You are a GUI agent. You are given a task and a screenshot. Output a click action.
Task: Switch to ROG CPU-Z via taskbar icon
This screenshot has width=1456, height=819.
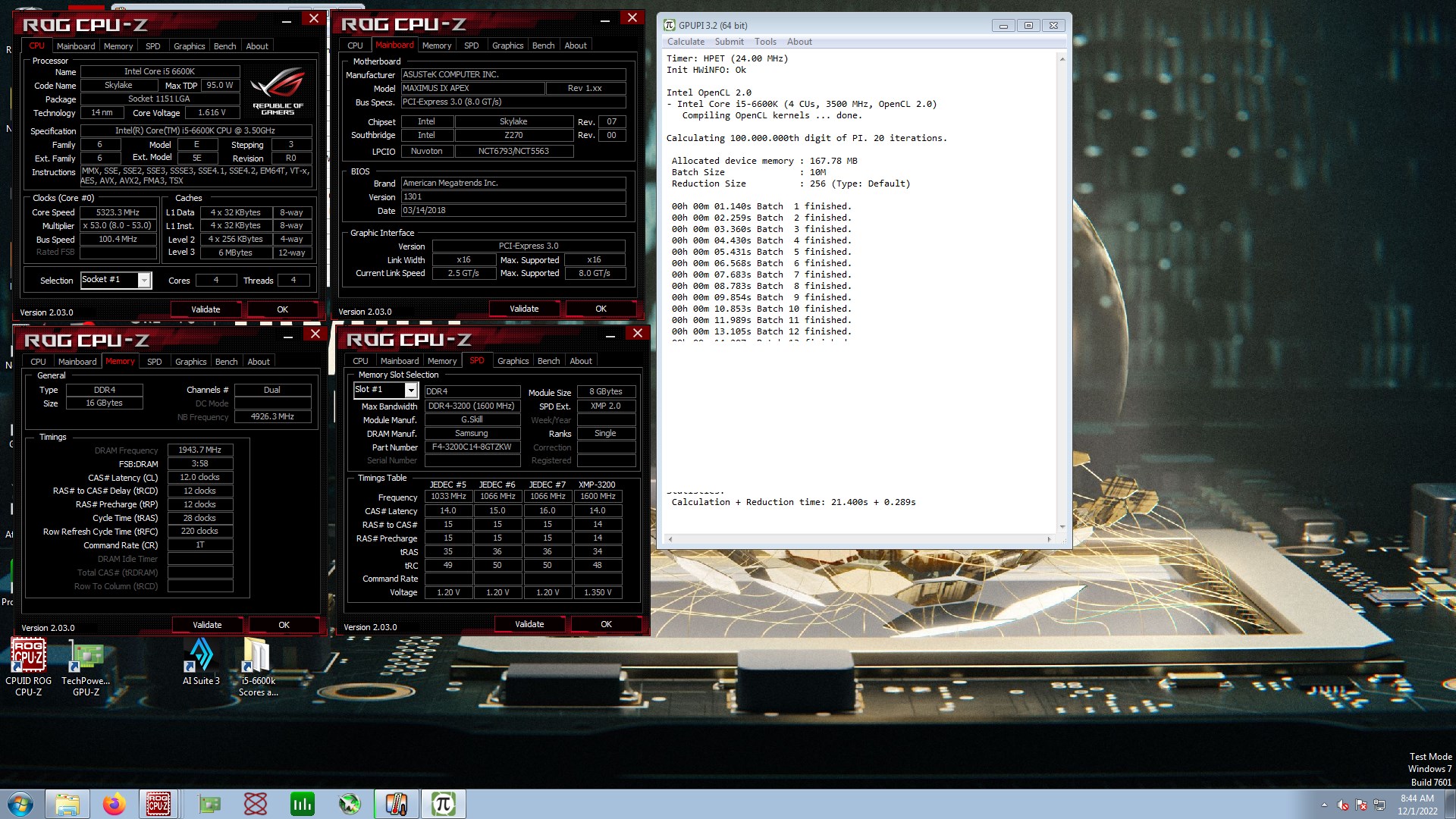158,804
